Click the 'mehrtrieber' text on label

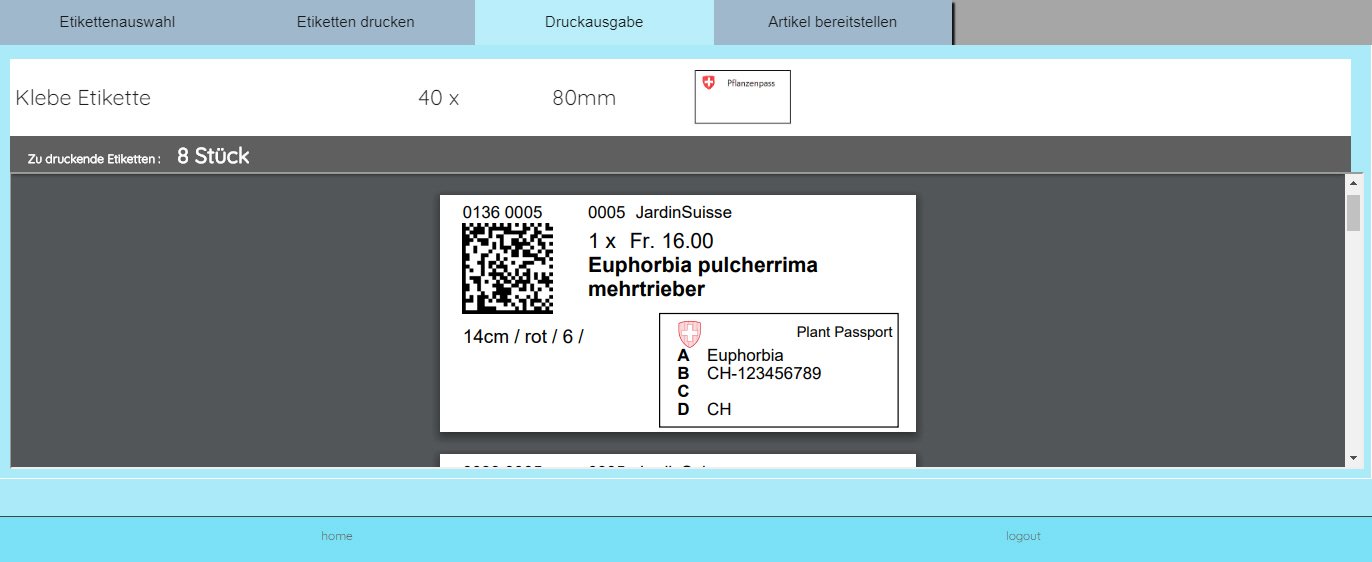click(647, 289)
